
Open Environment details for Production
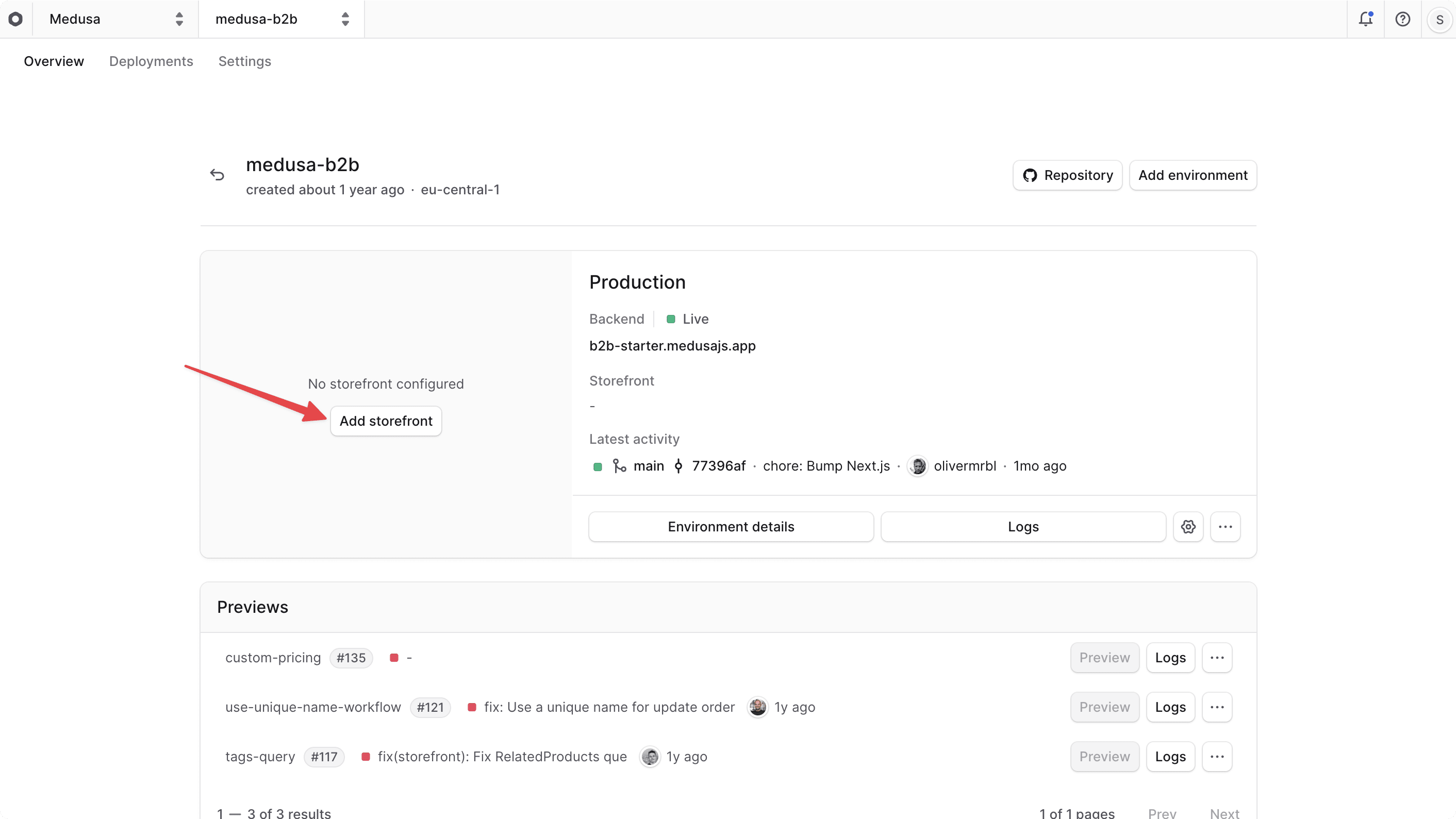731,526
